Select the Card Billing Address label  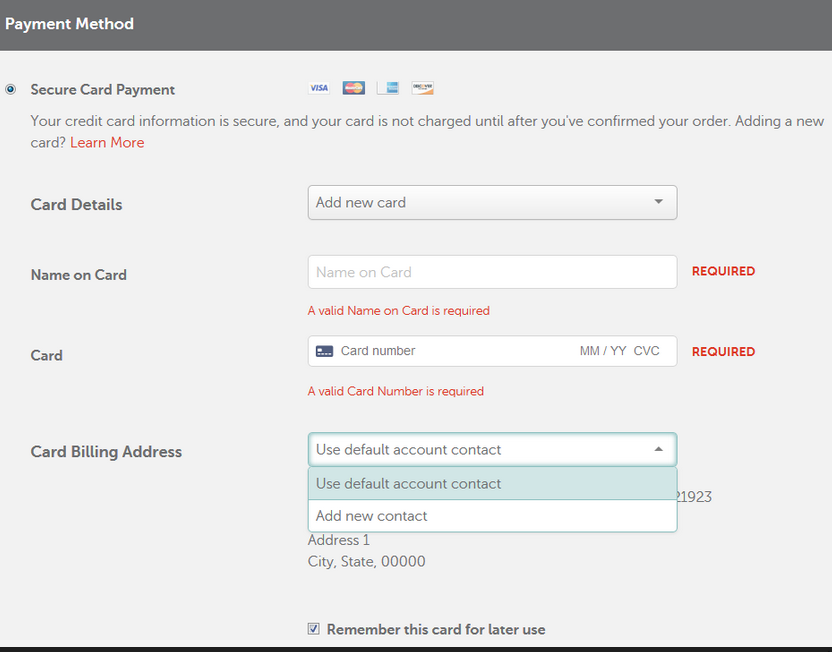(106, 451)
